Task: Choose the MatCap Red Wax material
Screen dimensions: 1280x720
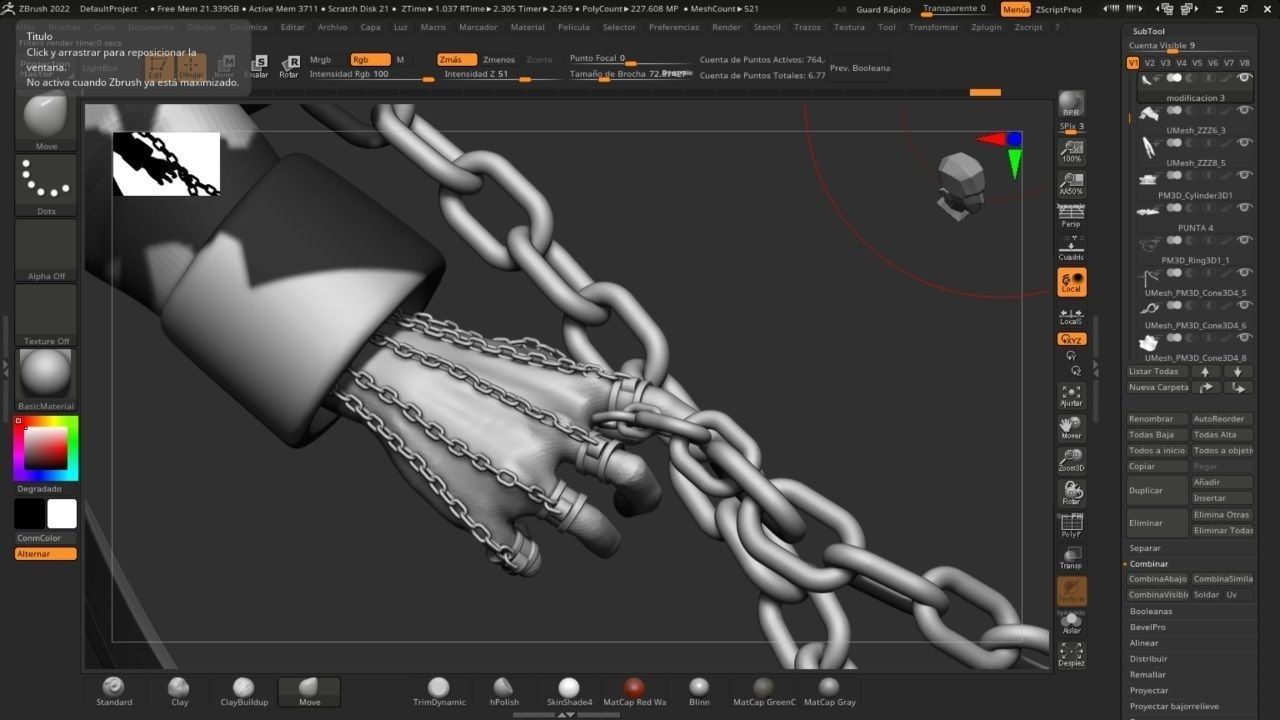Action: 634,692
